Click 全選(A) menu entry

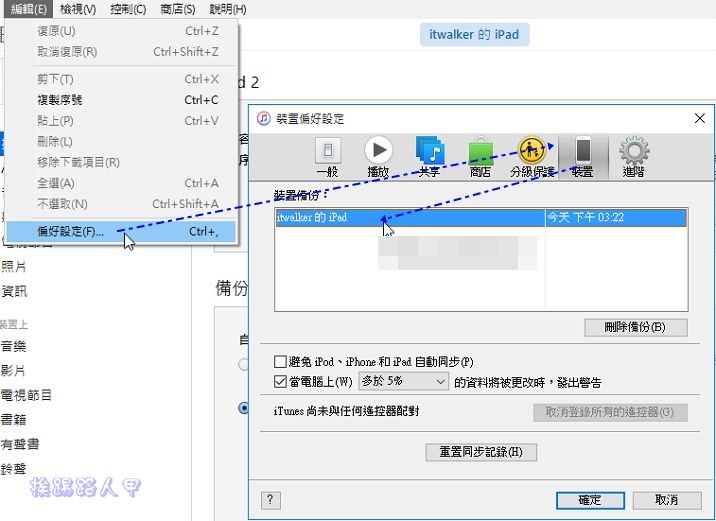(121, 183)
